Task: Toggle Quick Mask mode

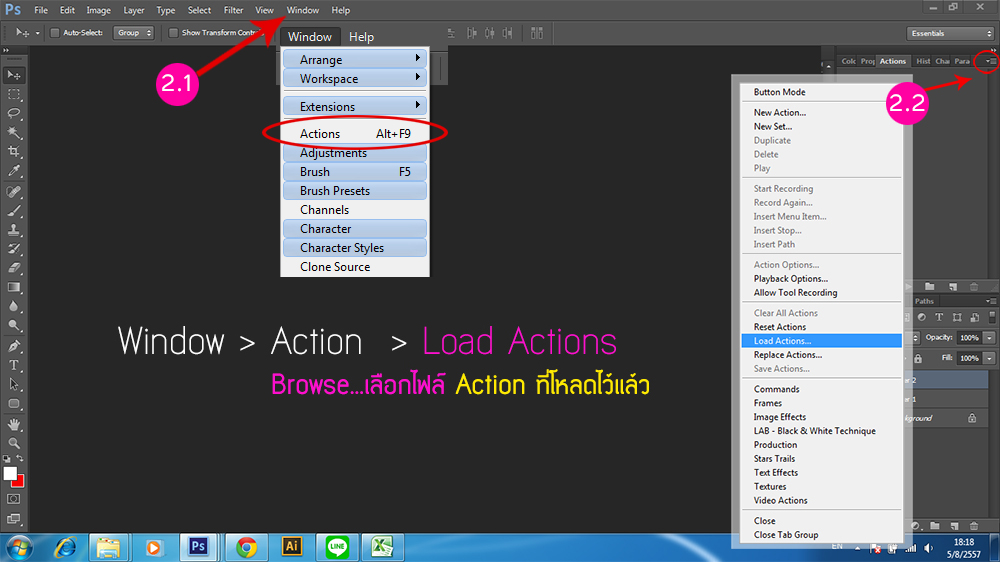Action: [x=13, y=499]
